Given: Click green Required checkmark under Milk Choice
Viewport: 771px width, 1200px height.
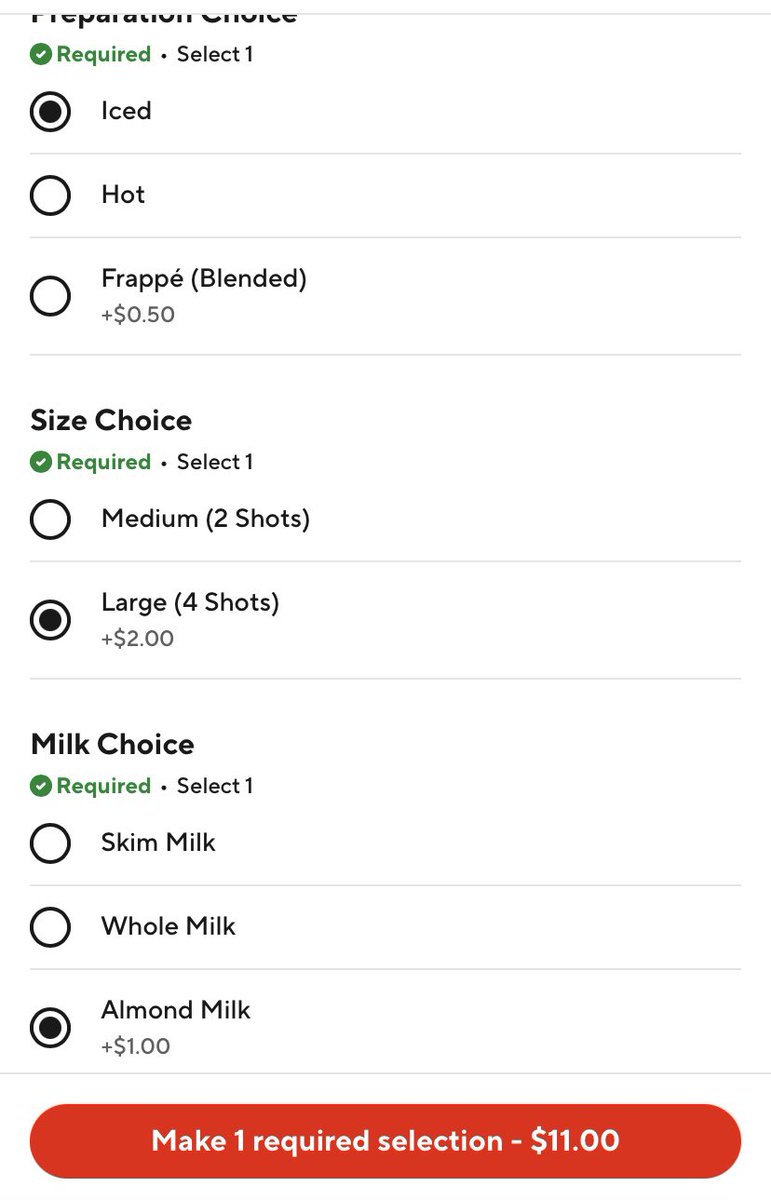Looking at the screenshot, I should [x=41, y=786].
